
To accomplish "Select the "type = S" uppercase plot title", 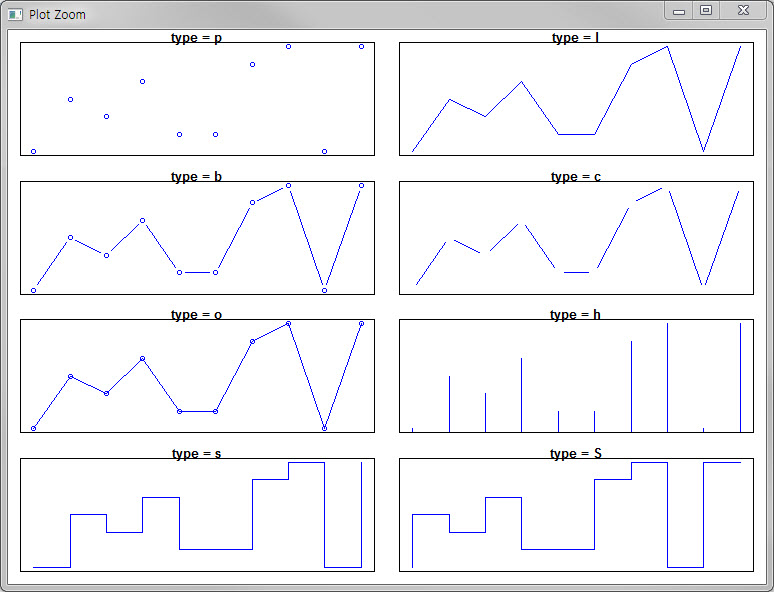I will pos(576,454).
